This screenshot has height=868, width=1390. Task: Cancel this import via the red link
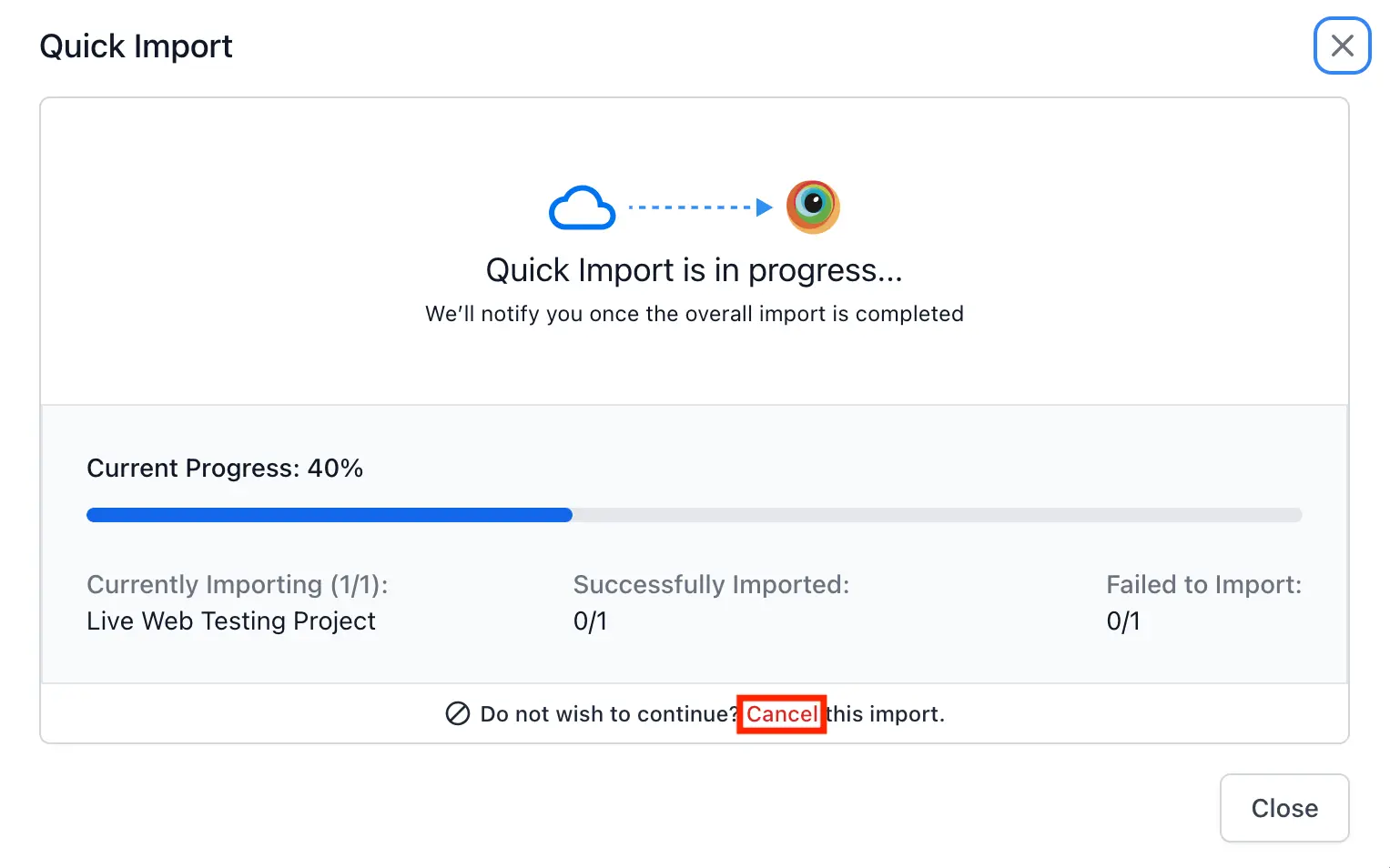point(781,714)
